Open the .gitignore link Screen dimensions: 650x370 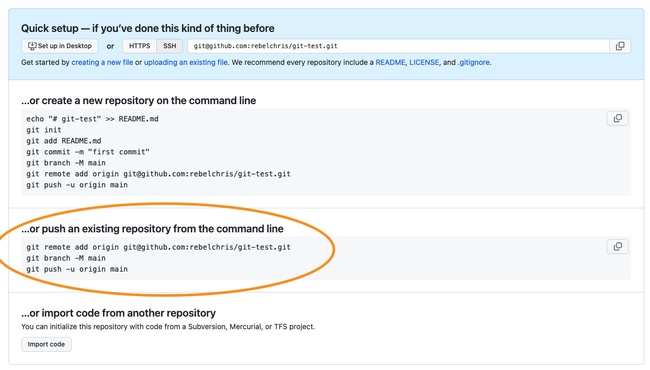click(473, 63)
